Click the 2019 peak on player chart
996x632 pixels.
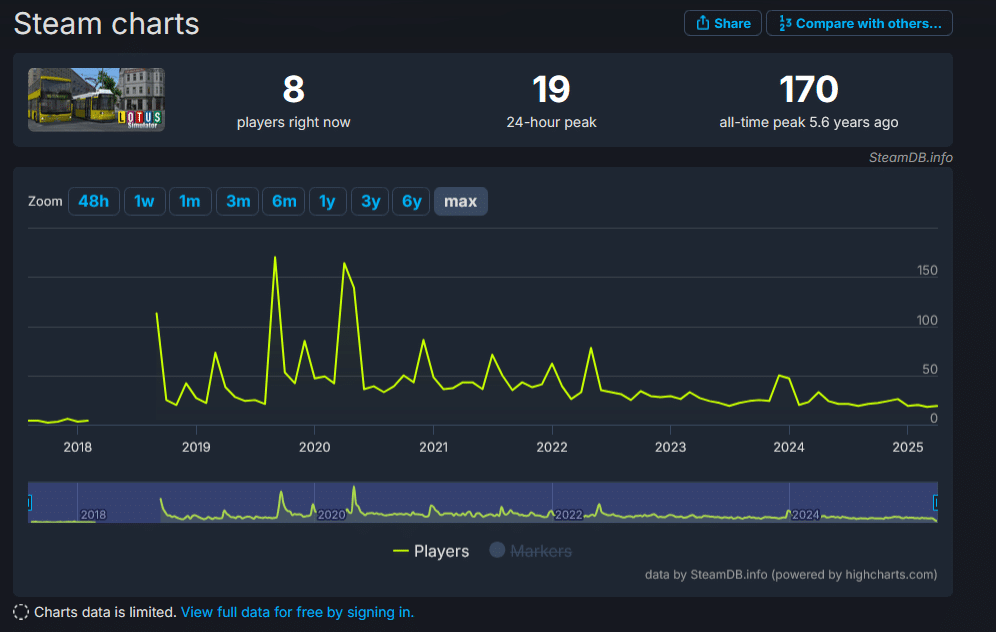pos(275,258)
